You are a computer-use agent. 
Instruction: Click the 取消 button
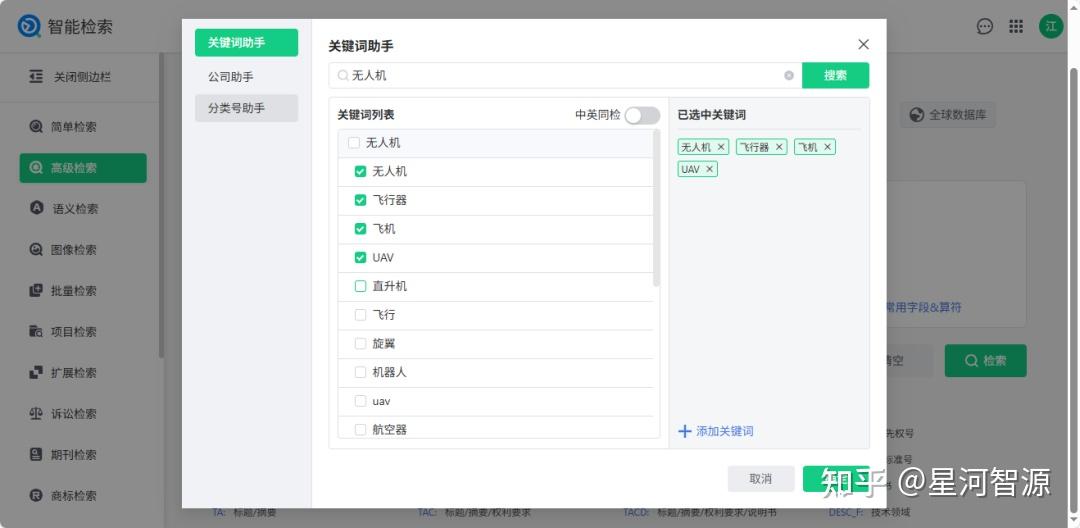click(760, 478)
